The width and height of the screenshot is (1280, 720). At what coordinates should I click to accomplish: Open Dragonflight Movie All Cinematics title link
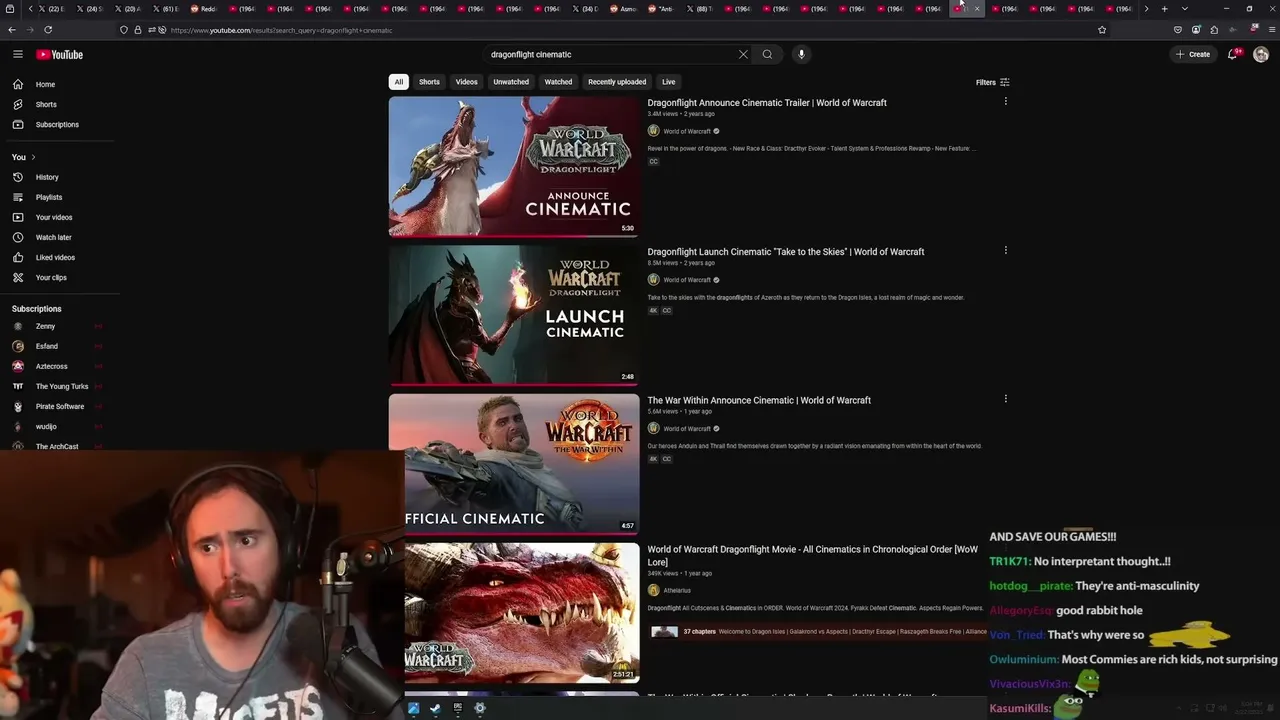tap(812, 555)
